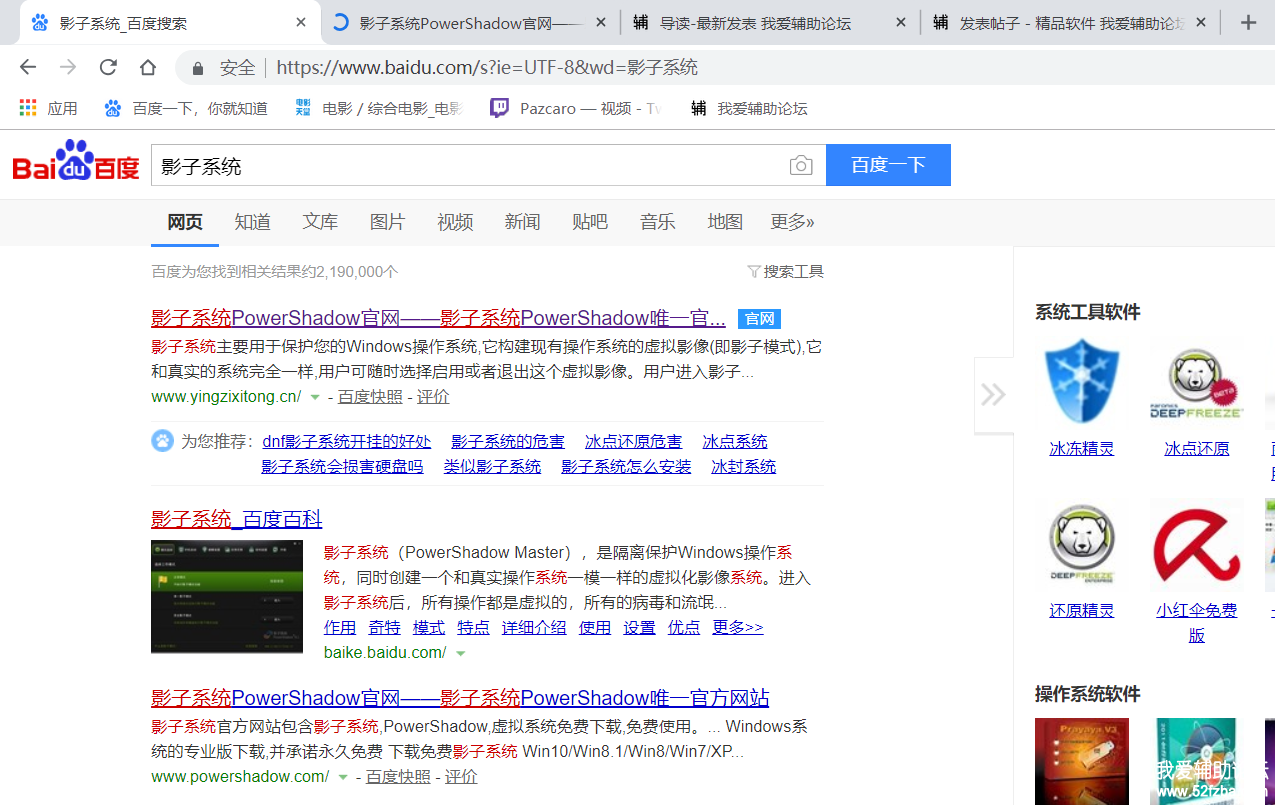The width and height of the screenshot is (1275, 805).
Task: Collapse the right sidebar with double-arrow button
Action: click(x=993, y=395)
